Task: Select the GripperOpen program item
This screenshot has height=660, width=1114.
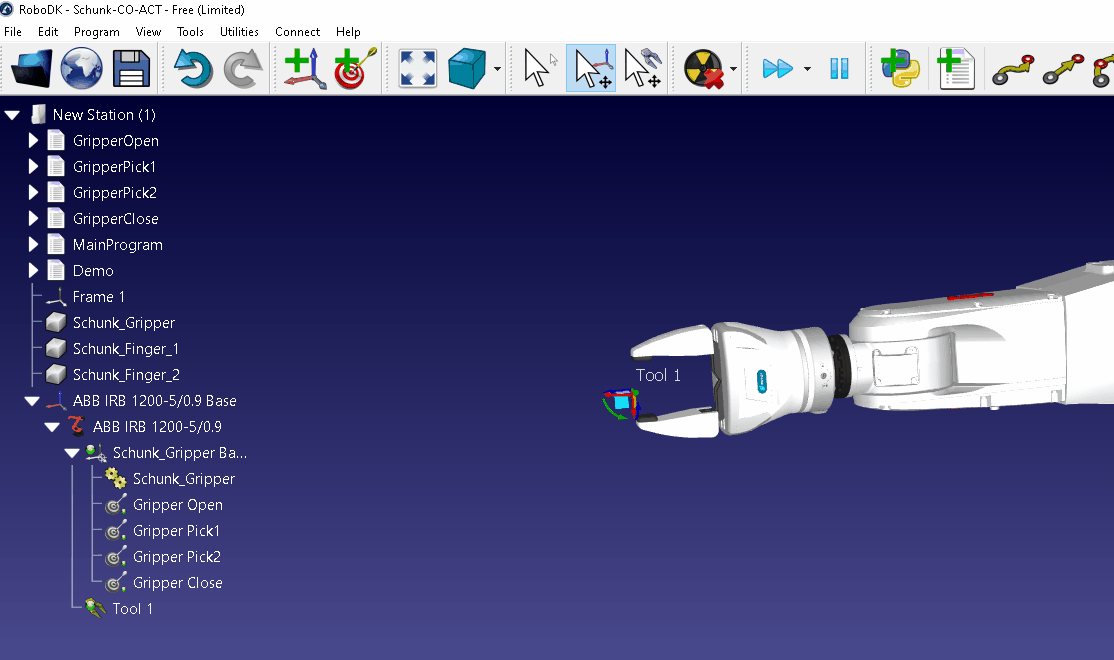Action: point(116,141)
